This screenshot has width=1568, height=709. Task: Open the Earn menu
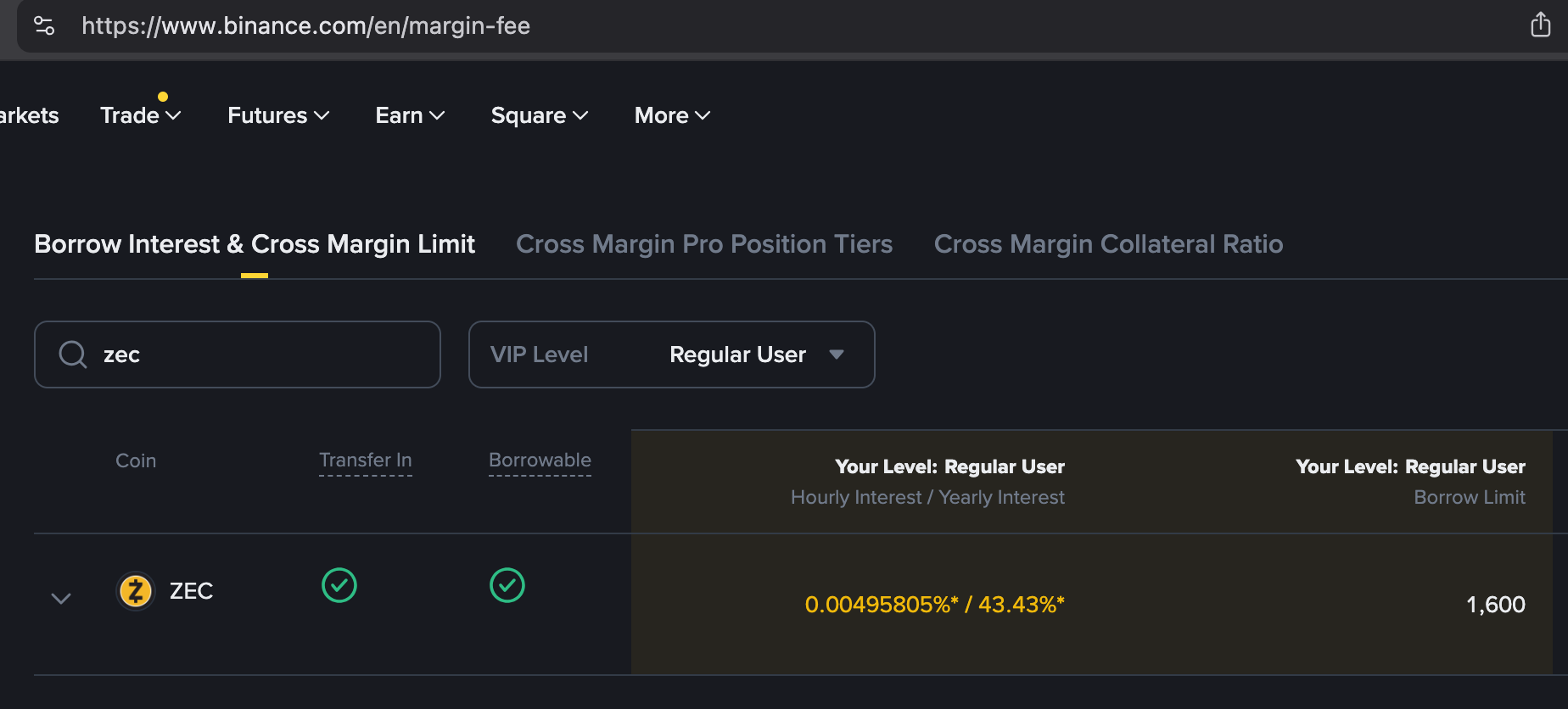[x=410, y=115]
